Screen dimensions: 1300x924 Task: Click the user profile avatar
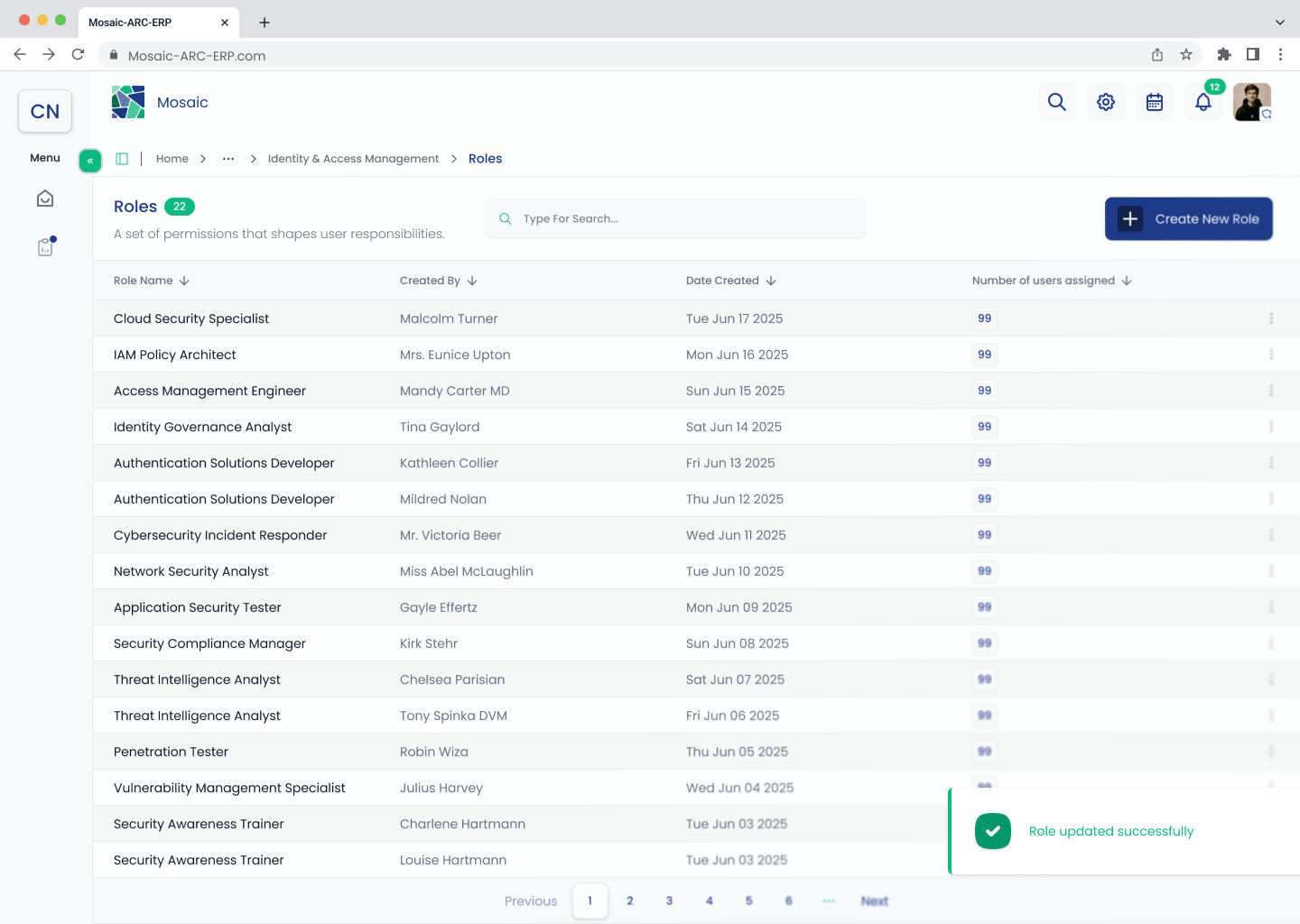(x=1252, y=102)
